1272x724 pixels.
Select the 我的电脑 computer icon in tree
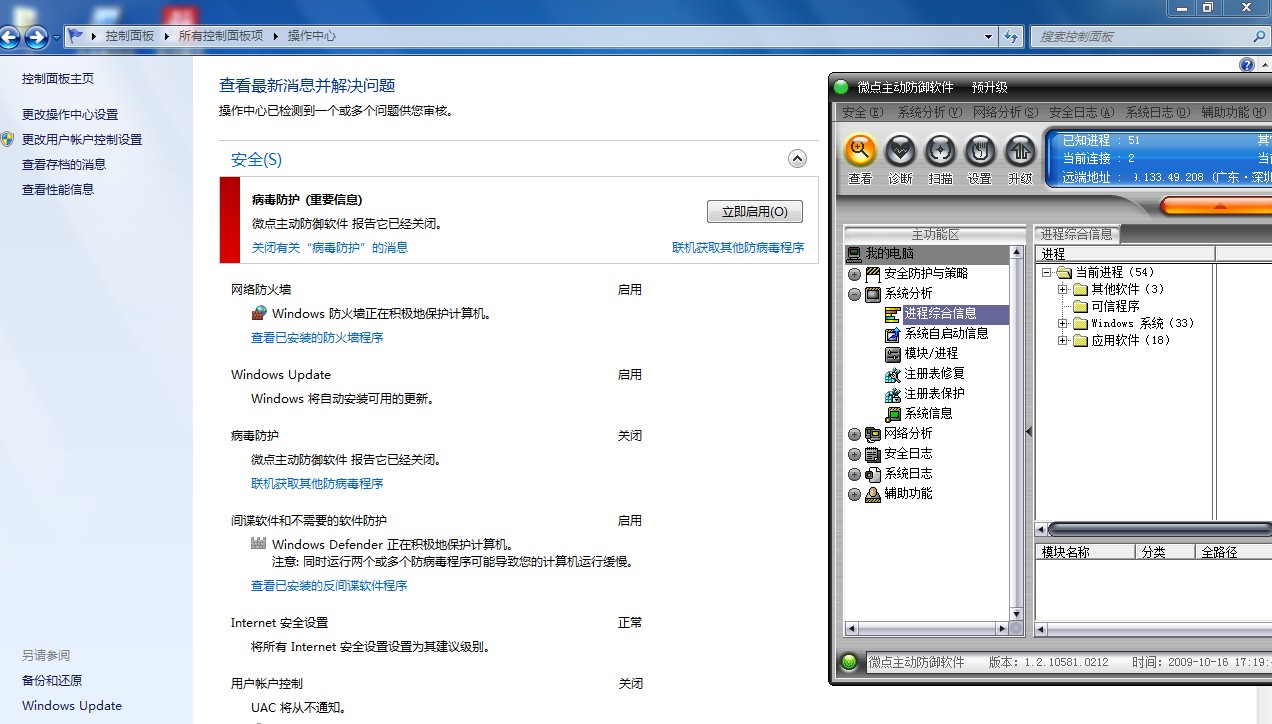[854, 254]
